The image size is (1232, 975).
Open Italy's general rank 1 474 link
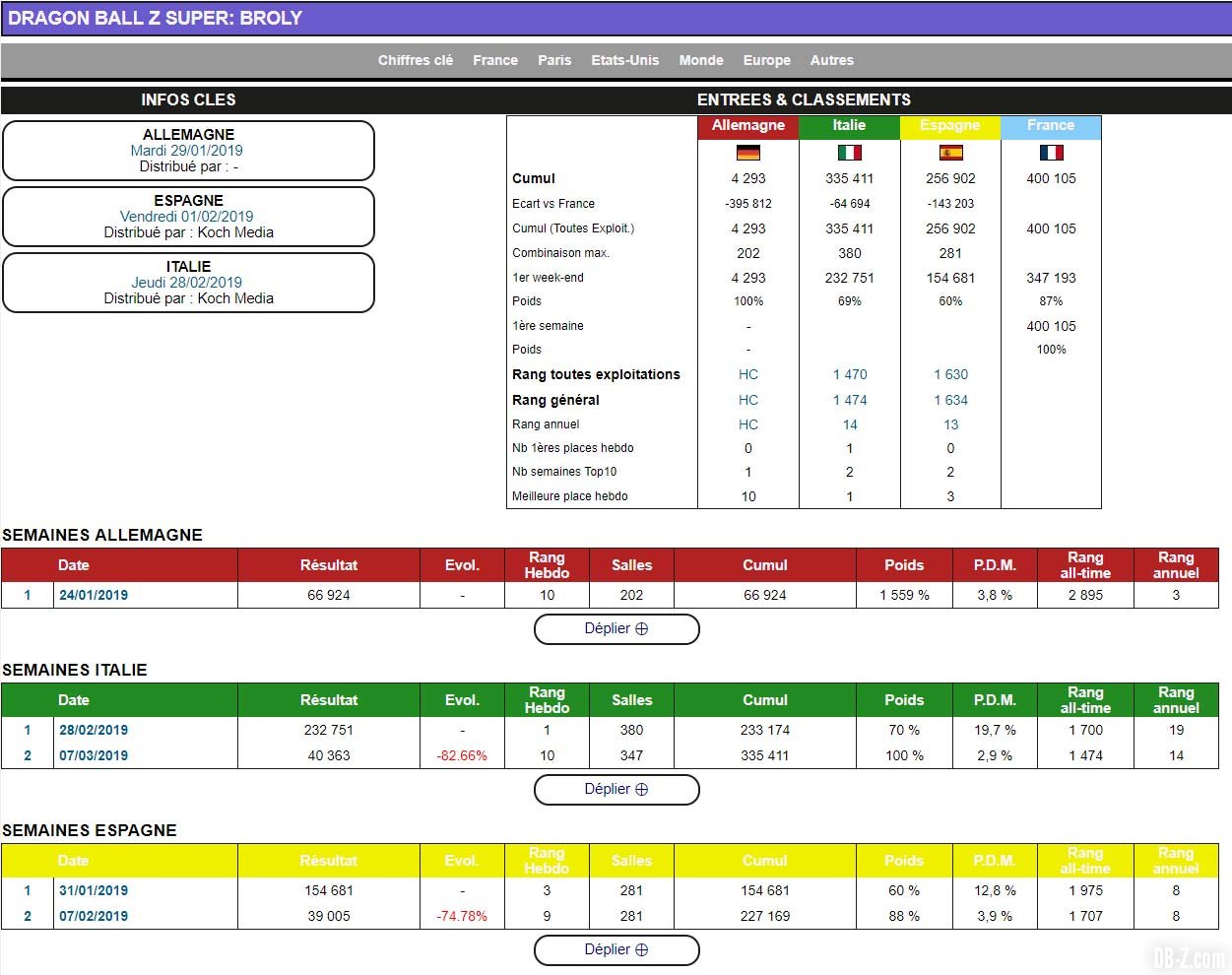(x=850, y=400)
